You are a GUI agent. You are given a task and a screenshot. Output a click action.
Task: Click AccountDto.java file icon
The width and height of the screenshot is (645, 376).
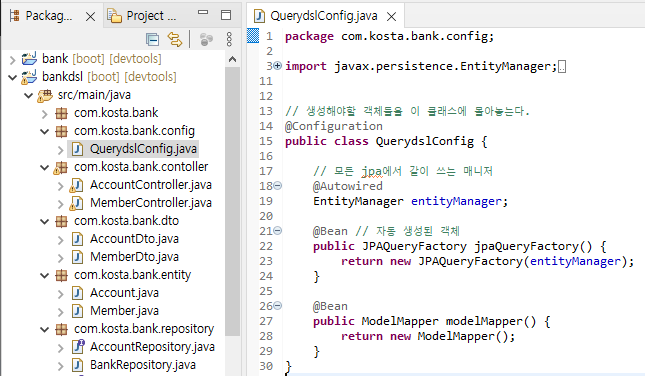(77, 239)
